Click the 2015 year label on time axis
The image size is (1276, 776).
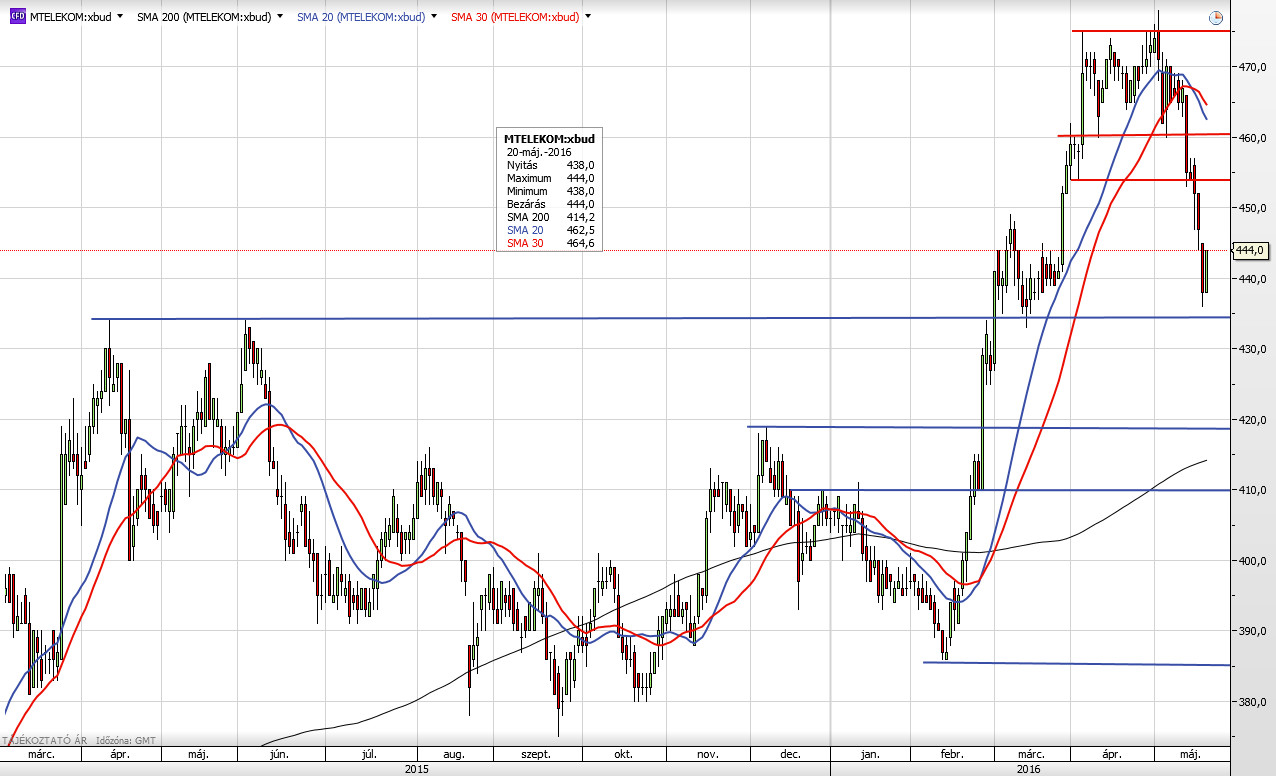pyautogui.click(x=416, y=769)
